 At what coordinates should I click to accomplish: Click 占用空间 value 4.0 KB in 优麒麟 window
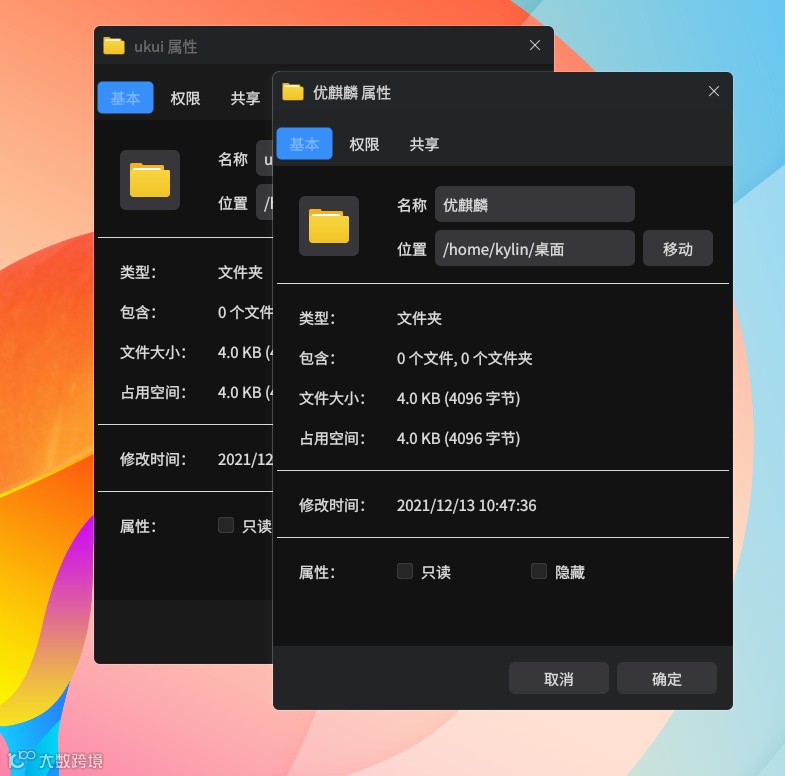click(x=459, y=439)
